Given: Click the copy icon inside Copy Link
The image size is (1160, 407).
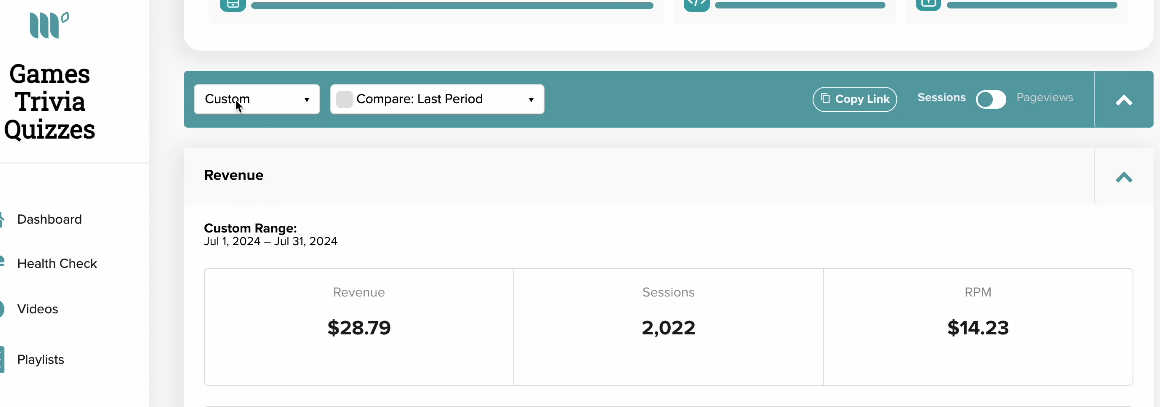Looking at the screenshot, I should (x=826, y=98).
